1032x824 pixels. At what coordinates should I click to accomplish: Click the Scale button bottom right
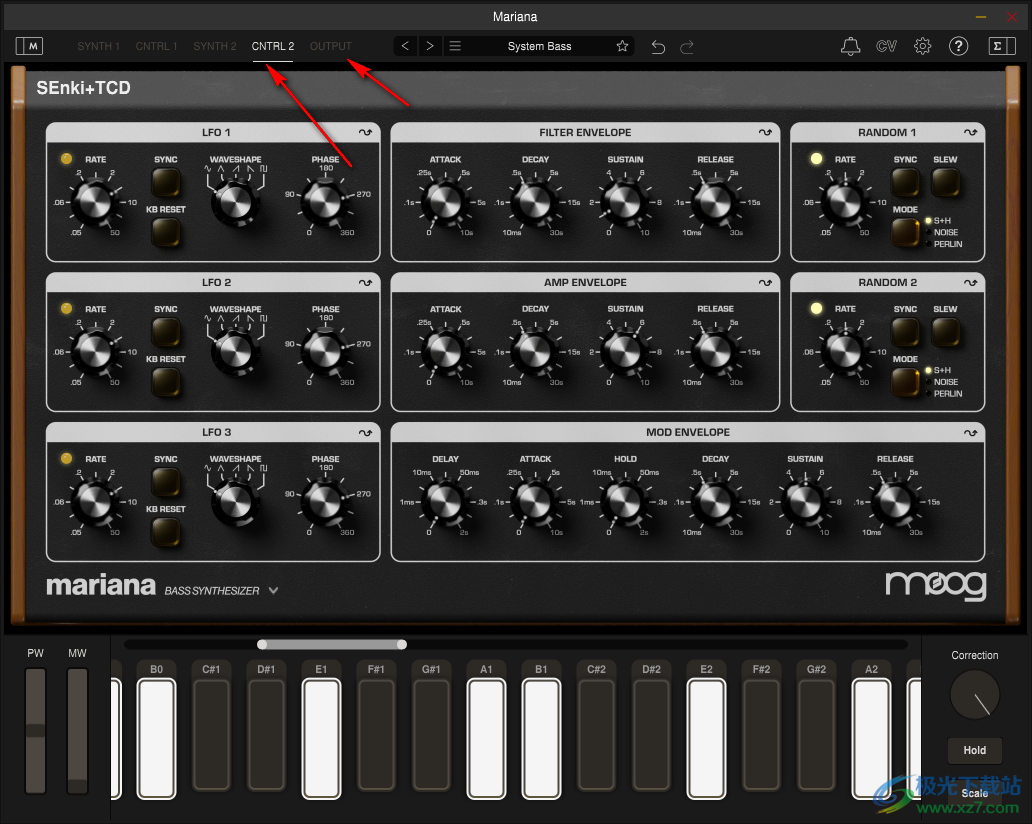(x=974, y=792)
